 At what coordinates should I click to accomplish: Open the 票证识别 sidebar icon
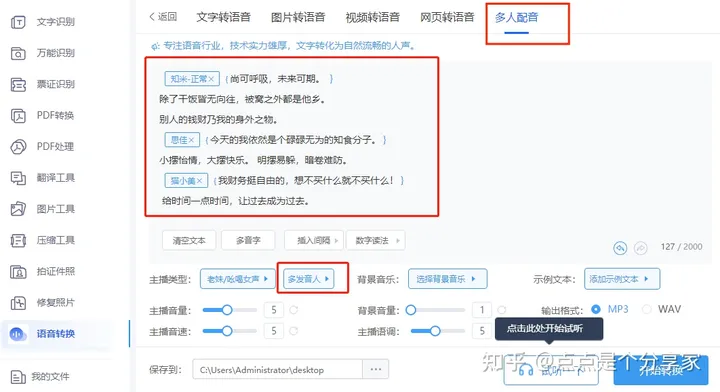pyautogui.click(x=18, y=84)
